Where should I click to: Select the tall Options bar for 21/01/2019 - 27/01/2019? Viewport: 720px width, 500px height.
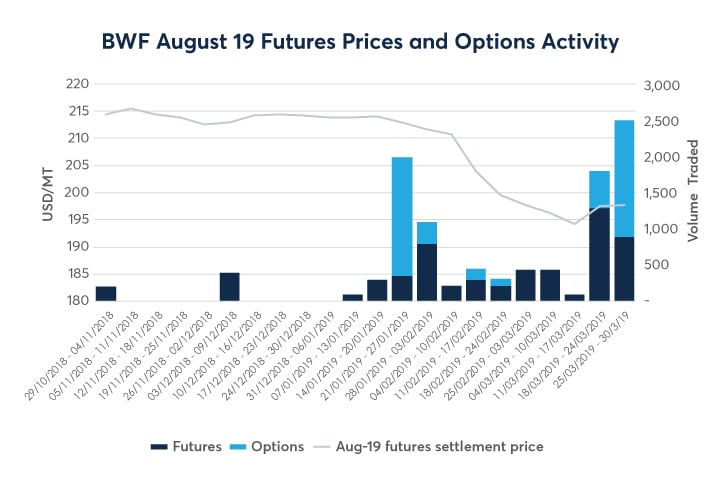pos(402,216)
